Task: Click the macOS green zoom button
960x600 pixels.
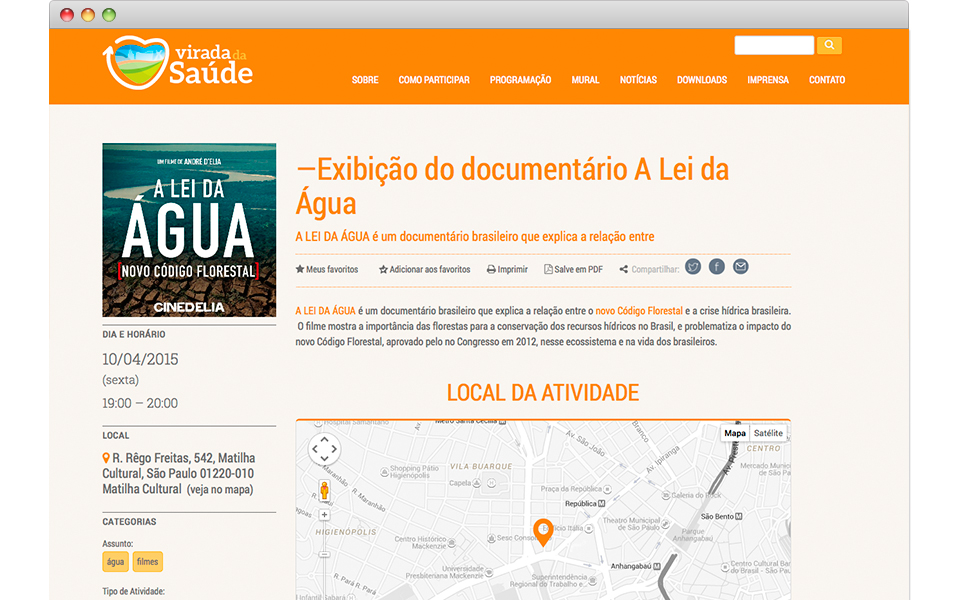Action: point(109,15)
